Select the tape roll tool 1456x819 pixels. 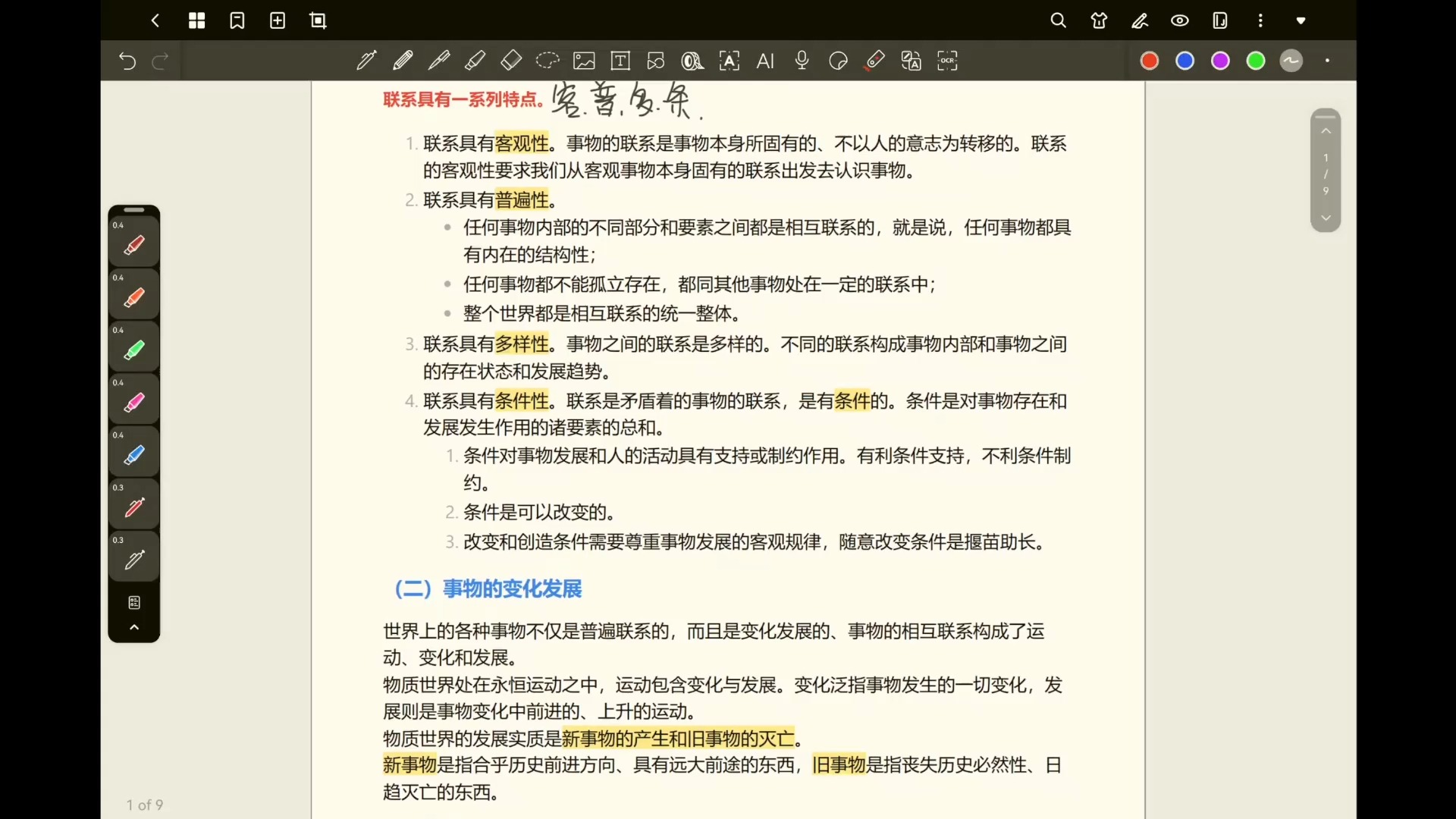pos(692,61)
